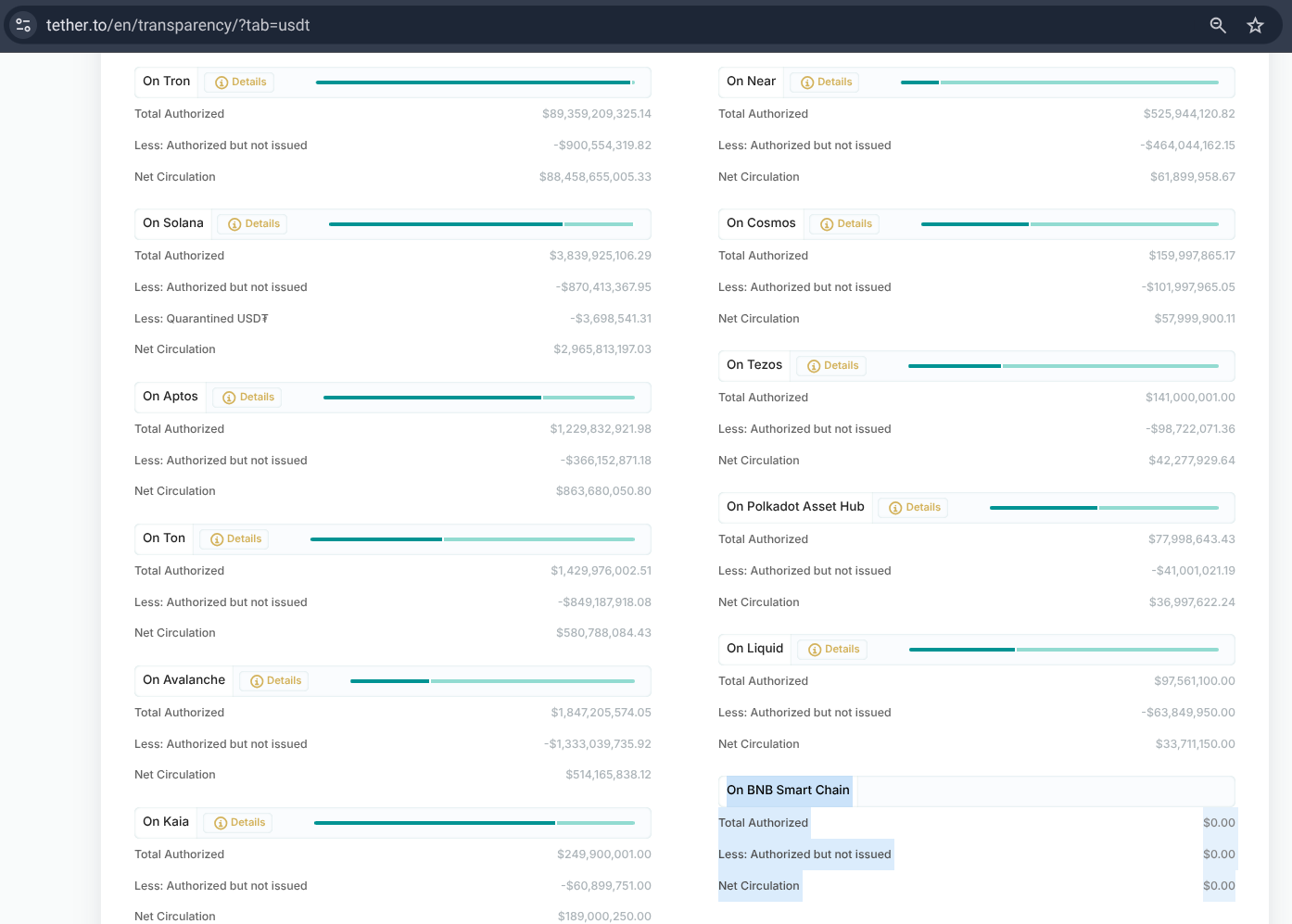Click the "On Ton" heading
The image size is (1292, 924).
tap(164, 538)
